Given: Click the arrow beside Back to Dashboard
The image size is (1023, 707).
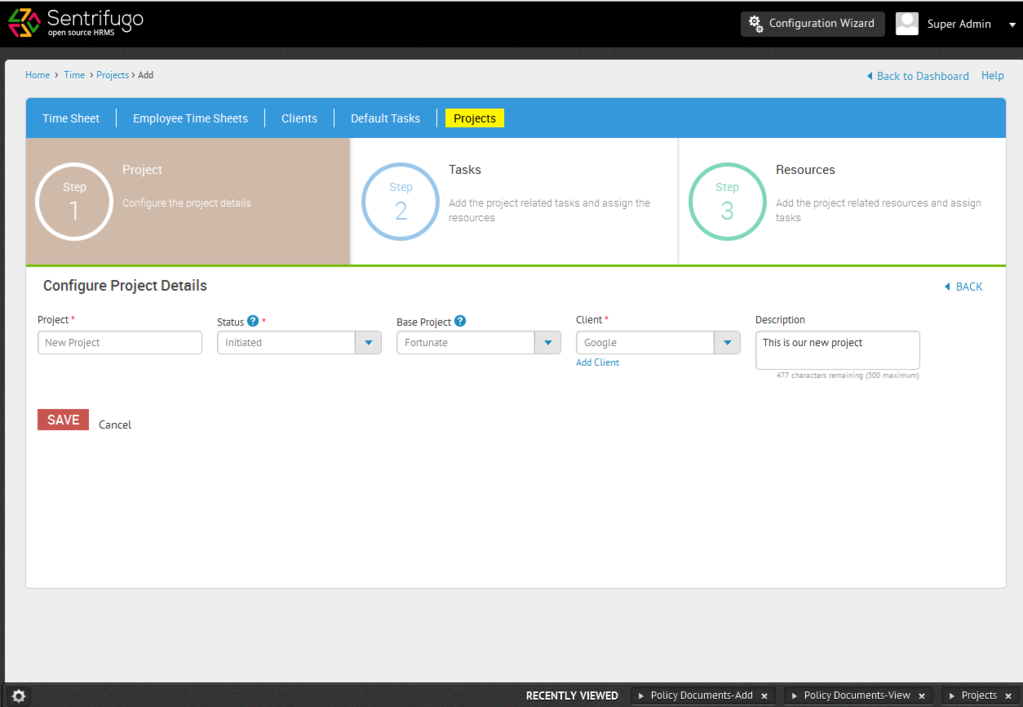Looking at the screenshot, I should 870,76.
